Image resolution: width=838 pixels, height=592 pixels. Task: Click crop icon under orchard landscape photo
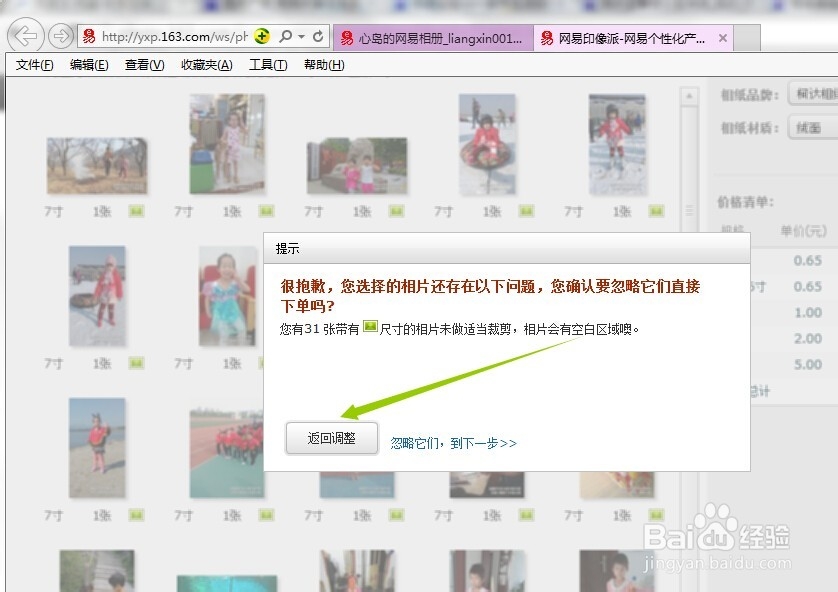(x=136, y=211)
